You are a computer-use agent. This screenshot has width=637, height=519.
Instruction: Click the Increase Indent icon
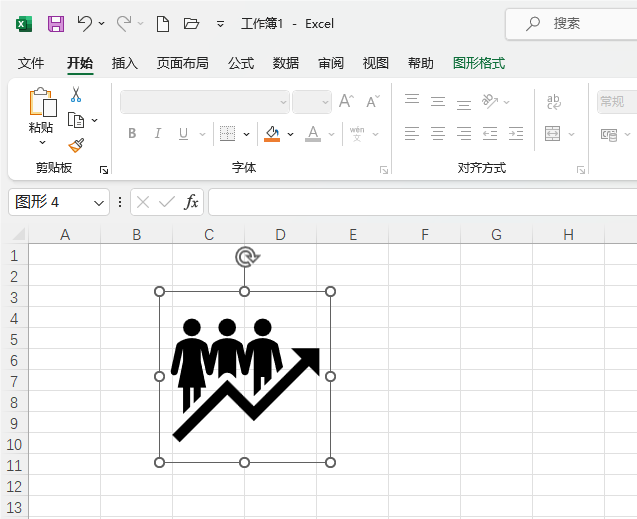[x=516, y=133]
